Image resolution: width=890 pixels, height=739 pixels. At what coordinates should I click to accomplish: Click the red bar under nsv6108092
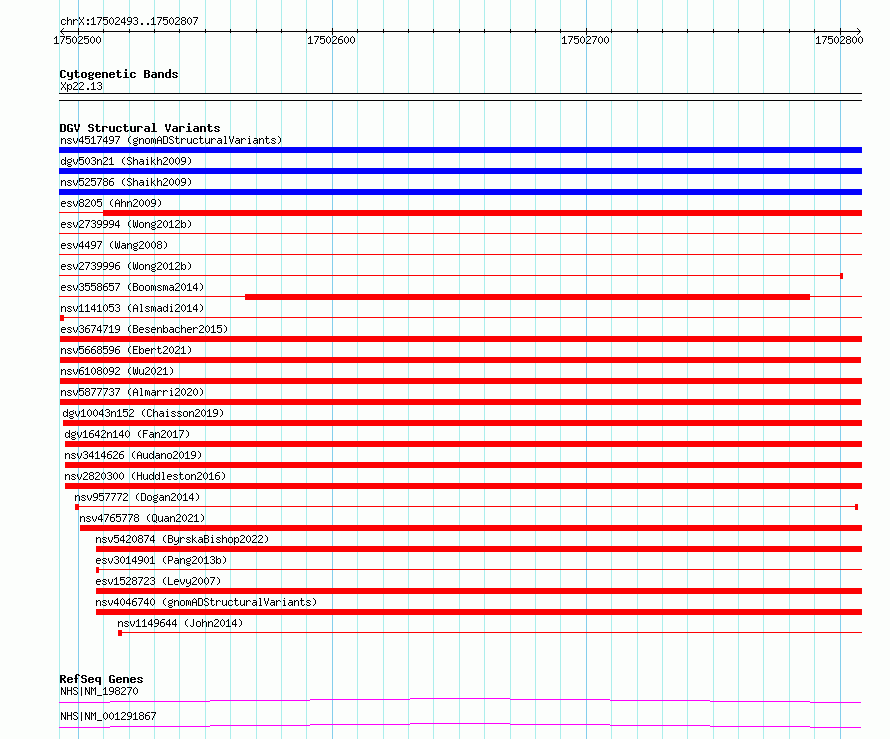tap(460, 381)
